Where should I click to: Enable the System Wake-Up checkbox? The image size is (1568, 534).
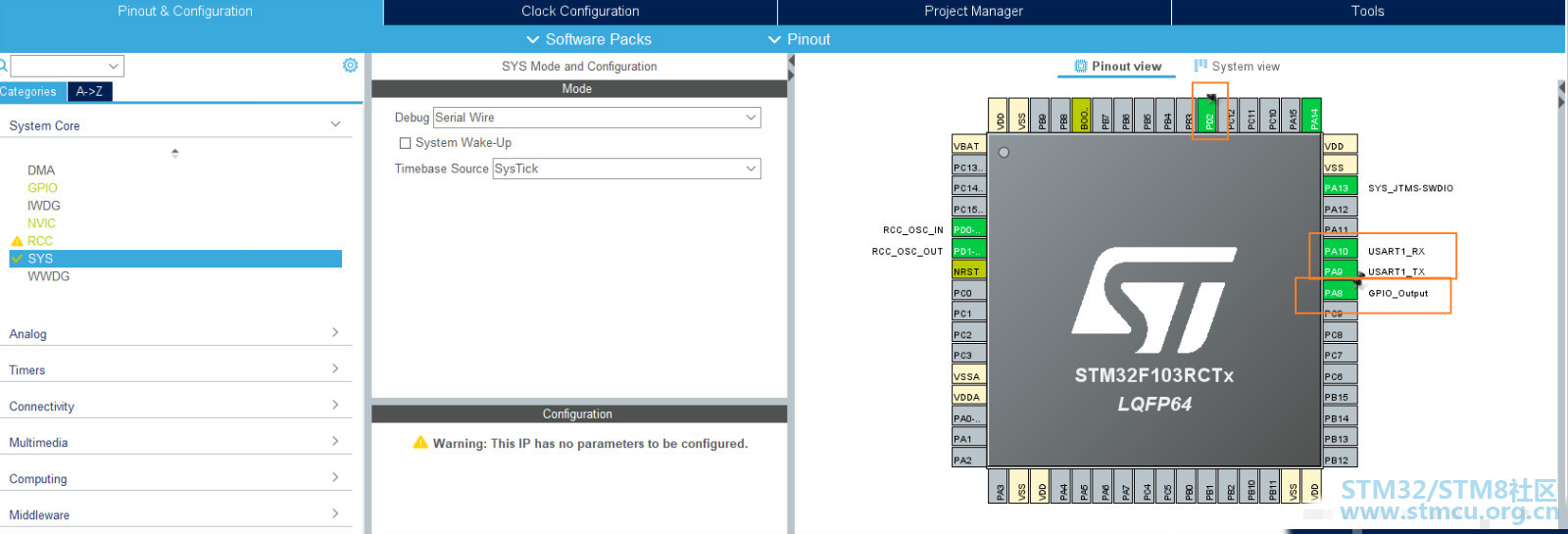[x=405, y=143]
